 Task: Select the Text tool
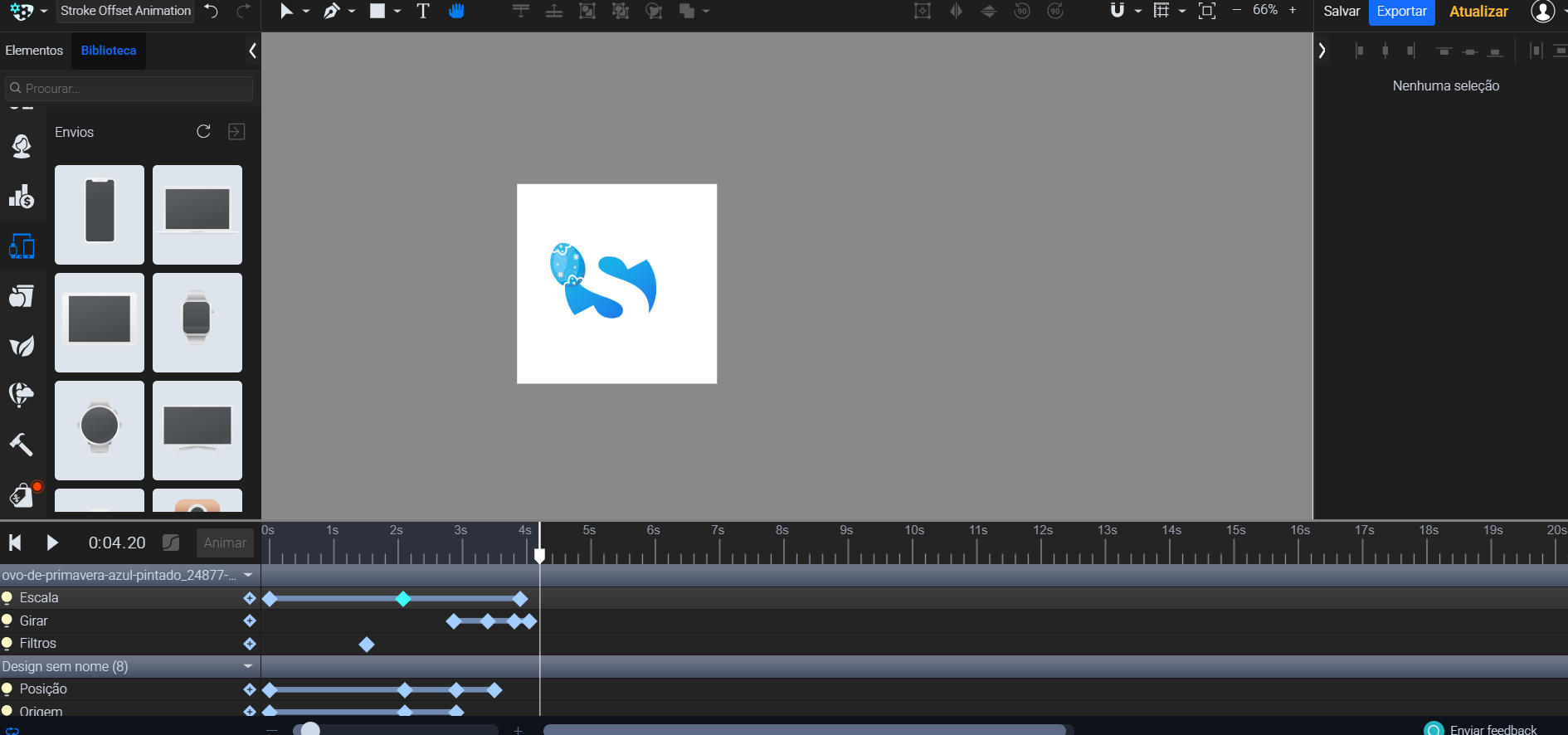[423, 12]
